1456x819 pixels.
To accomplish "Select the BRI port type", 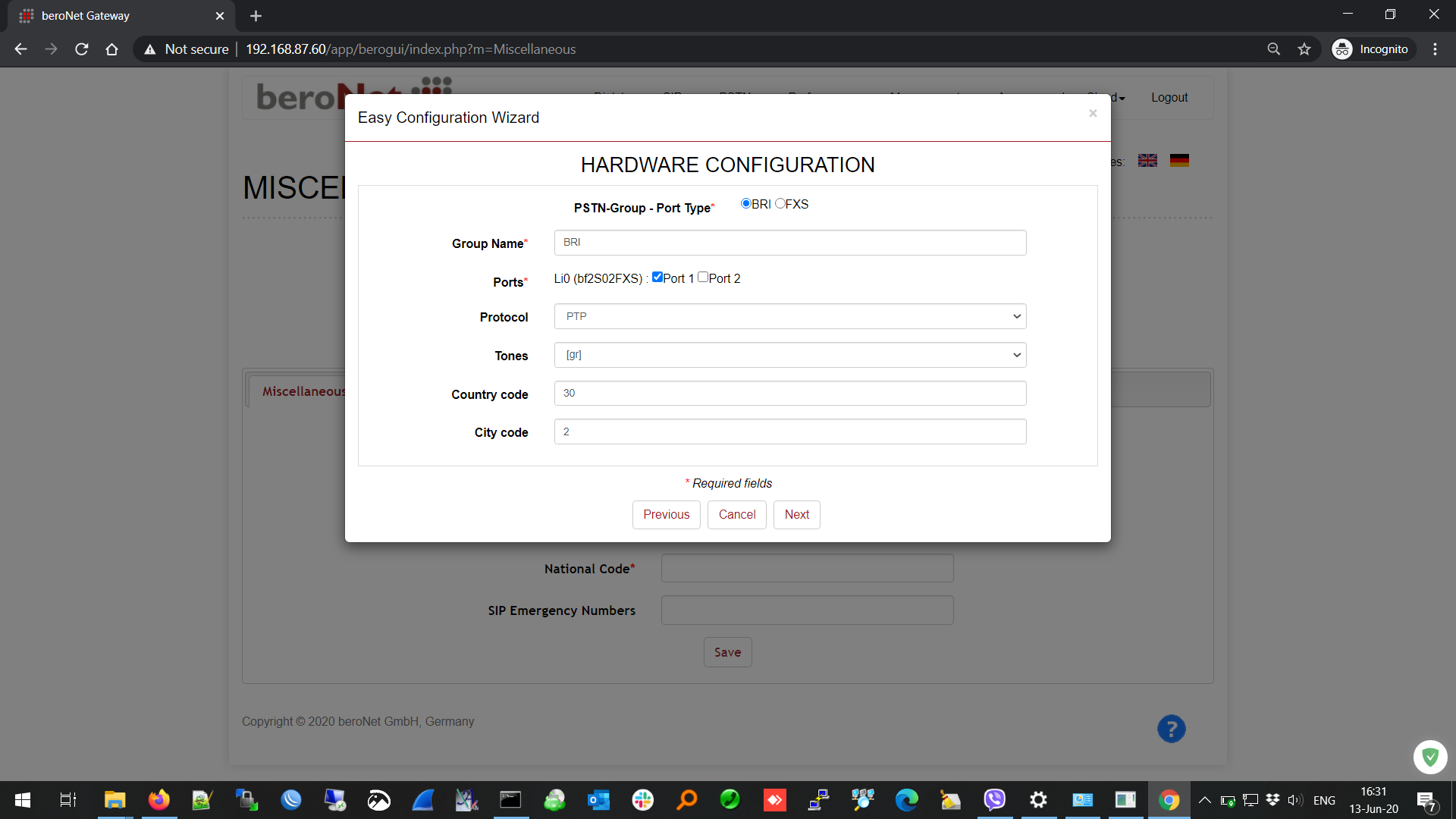I will tap(745, 203).
